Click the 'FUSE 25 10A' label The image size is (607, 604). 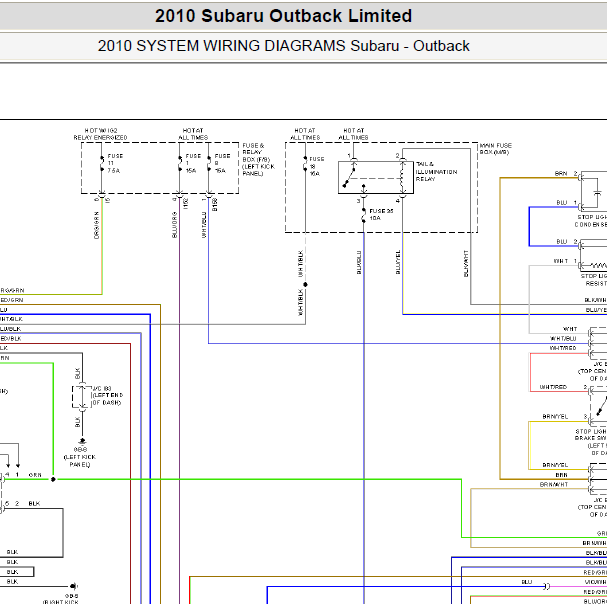pyautogui.click(x=381, y=214)
